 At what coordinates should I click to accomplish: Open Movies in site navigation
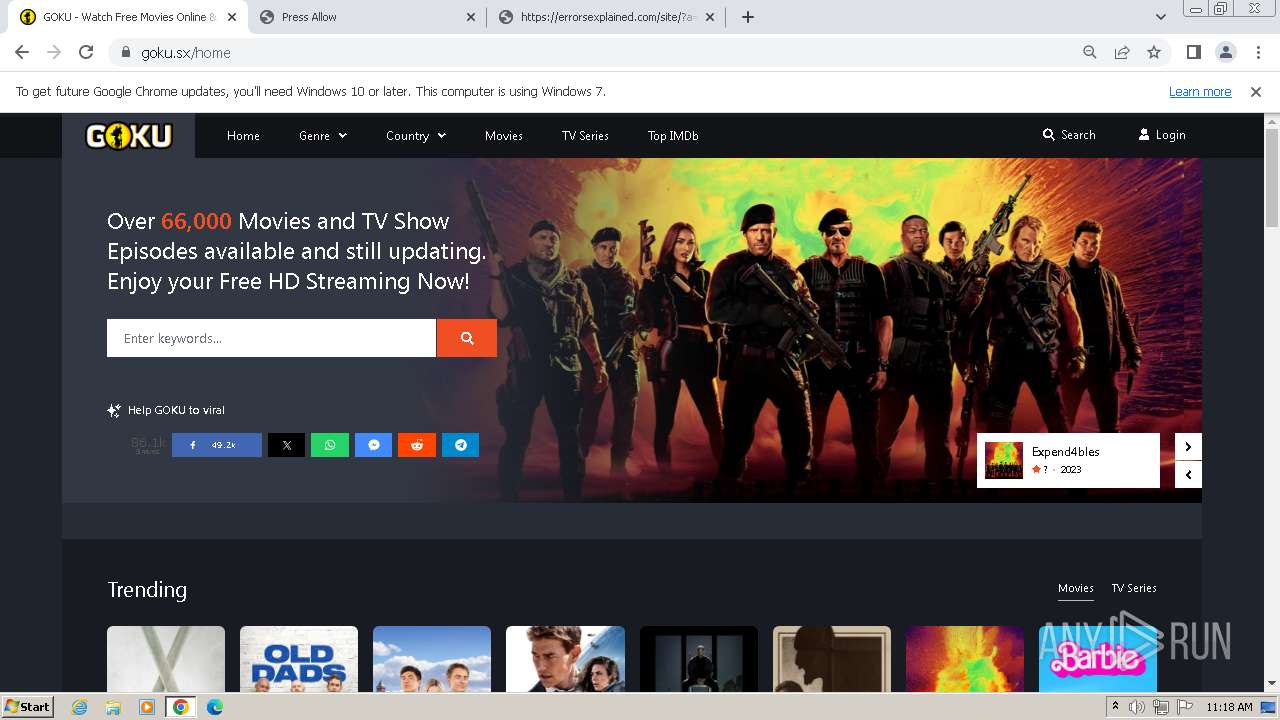[504, 135]
